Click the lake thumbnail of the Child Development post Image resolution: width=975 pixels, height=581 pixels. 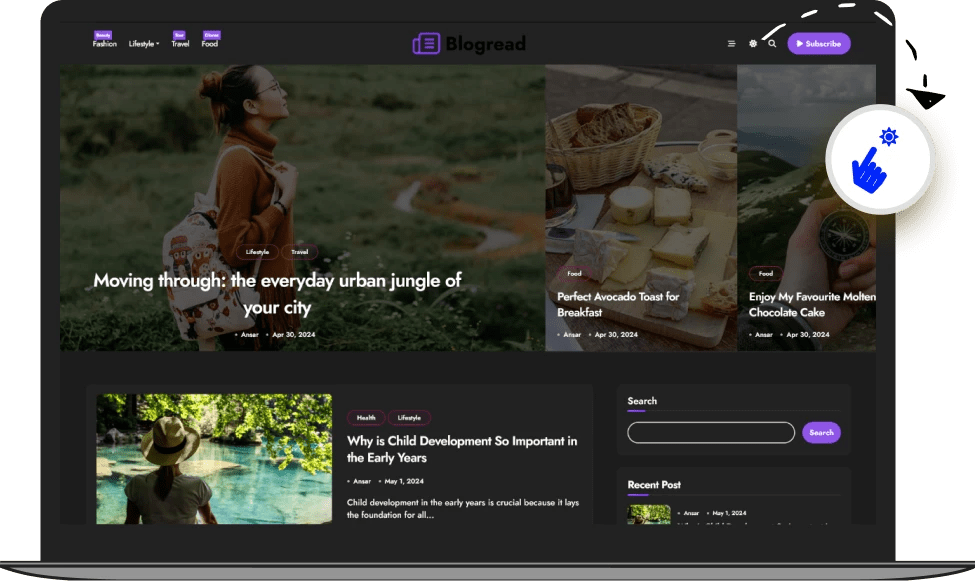pyautogui.click(x=214, y=458)
